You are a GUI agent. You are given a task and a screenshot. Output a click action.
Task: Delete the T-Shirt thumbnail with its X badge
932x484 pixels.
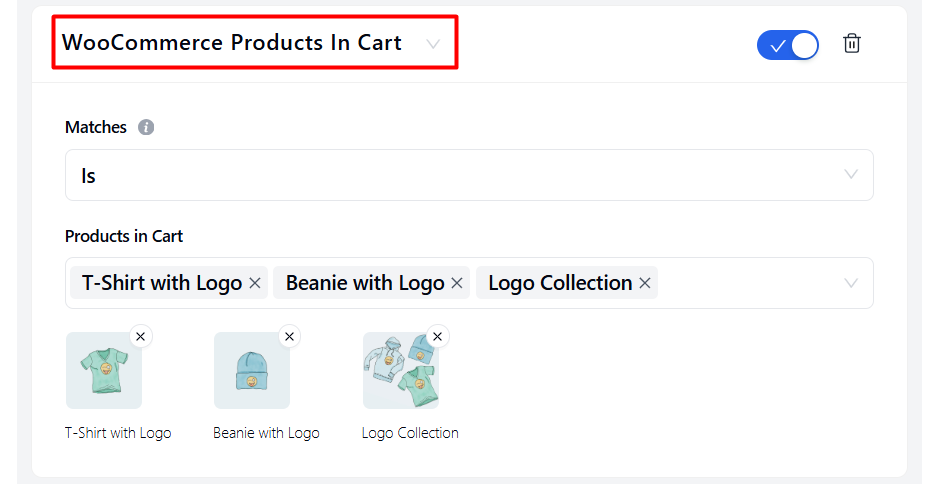click(140, 336)
